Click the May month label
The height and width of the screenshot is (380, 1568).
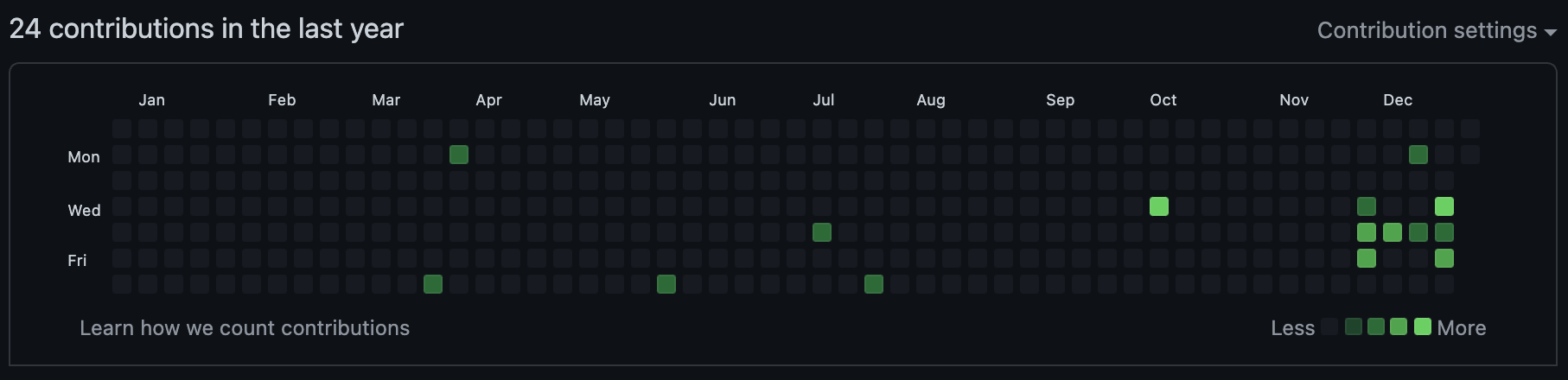595,100
